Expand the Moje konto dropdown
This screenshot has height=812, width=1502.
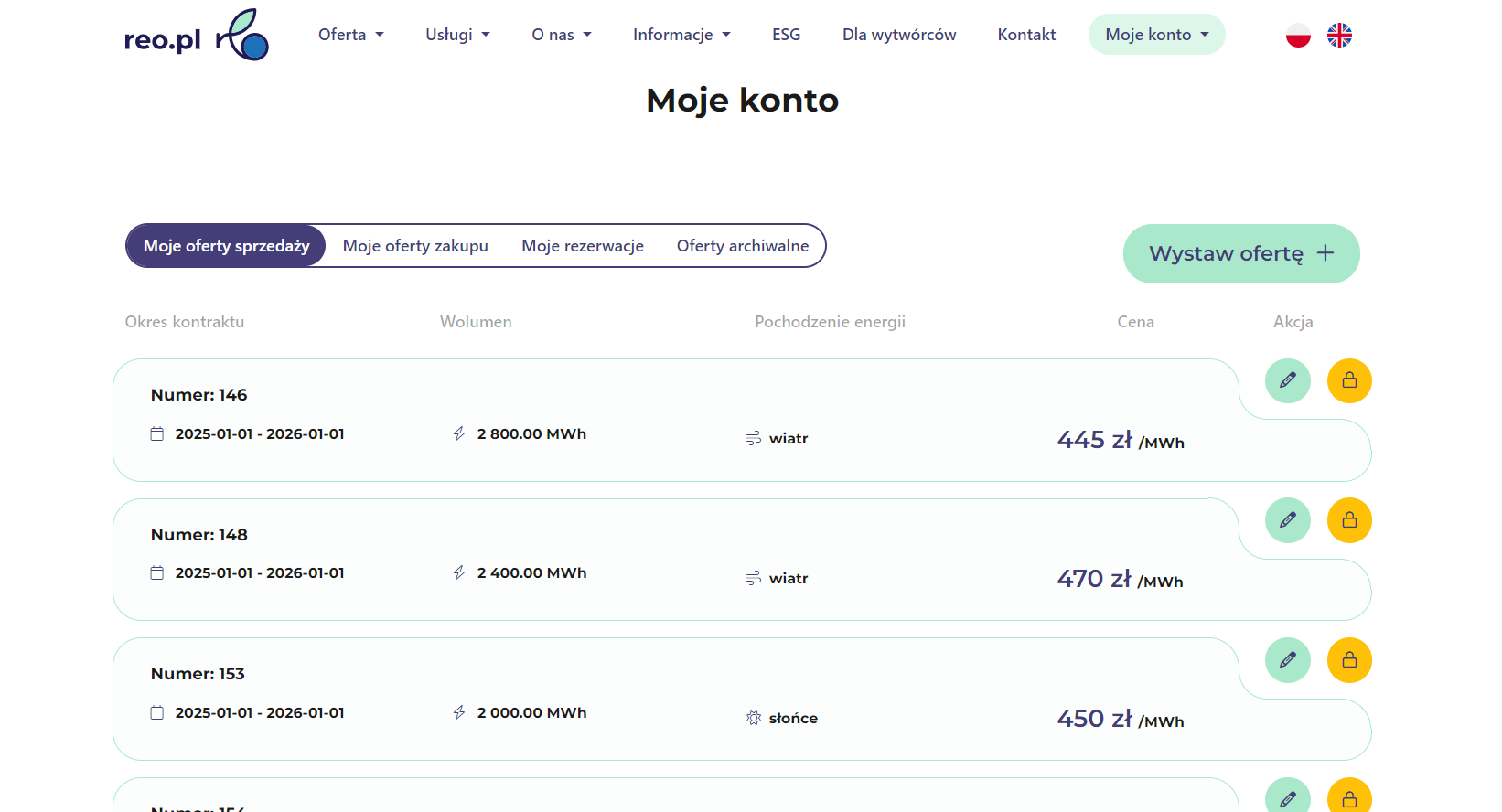(x=1156, y=35)
